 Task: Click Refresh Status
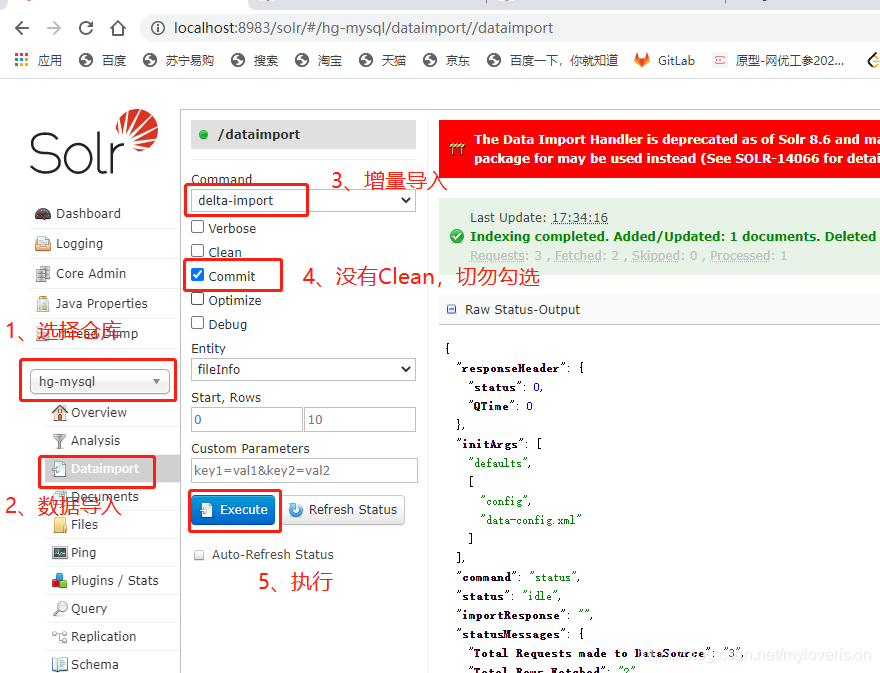[x=344, y=510]
